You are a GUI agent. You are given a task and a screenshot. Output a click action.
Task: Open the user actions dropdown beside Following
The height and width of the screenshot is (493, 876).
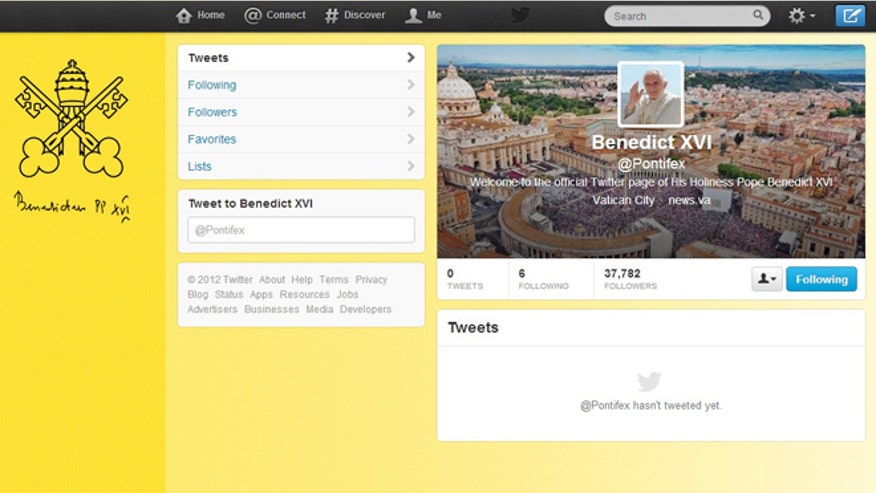[x=766, y=279]
